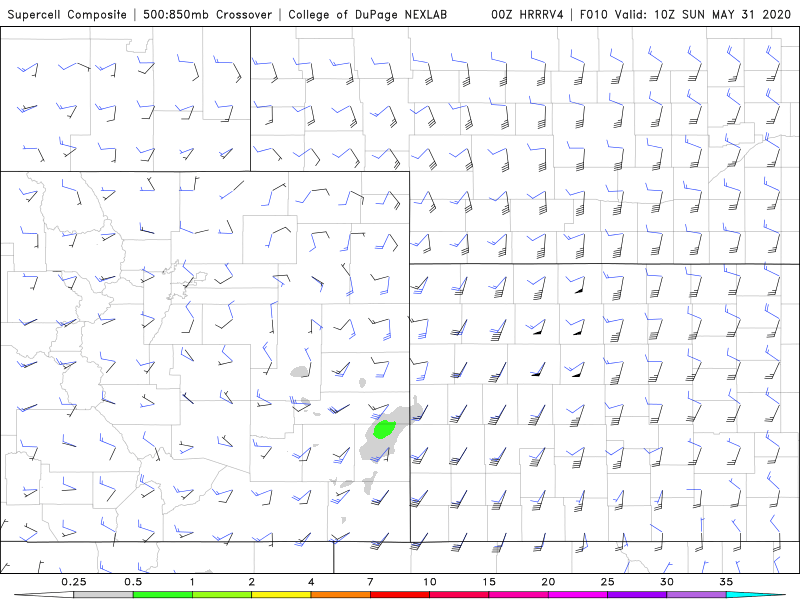The width and height of the screenshot is (800, 600).
Task: Select the gray 0.25–0.5 color bar segment
Action: tap(103, 595)
